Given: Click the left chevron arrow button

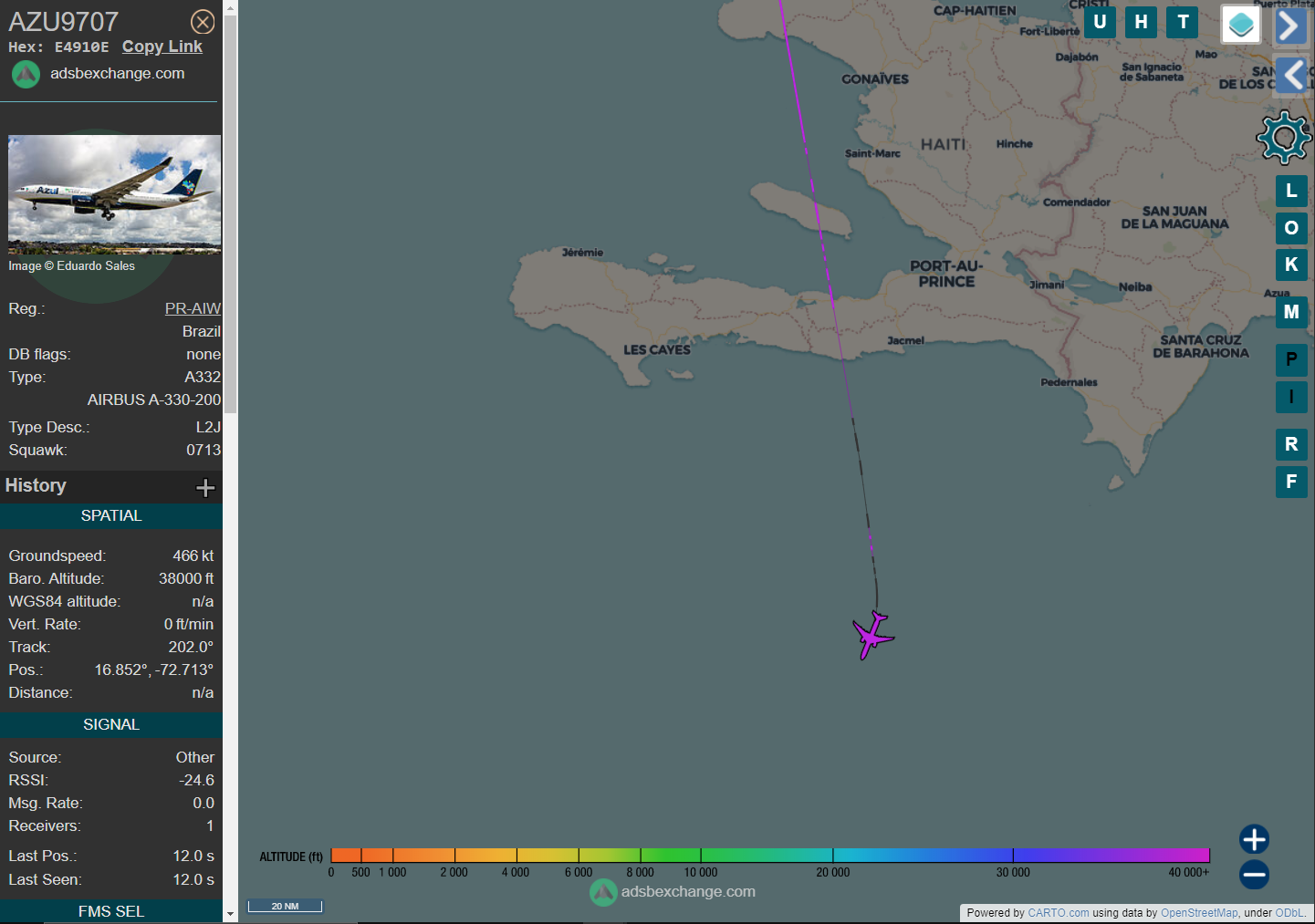Looking at the screenshot, I should pos(1290,75).
